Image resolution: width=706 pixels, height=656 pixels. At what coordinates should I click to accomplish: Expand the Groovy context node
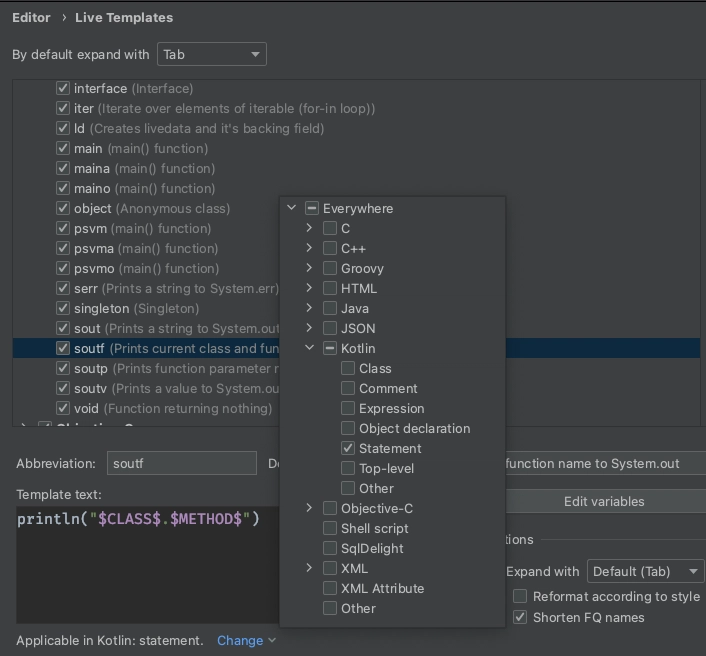309,268
